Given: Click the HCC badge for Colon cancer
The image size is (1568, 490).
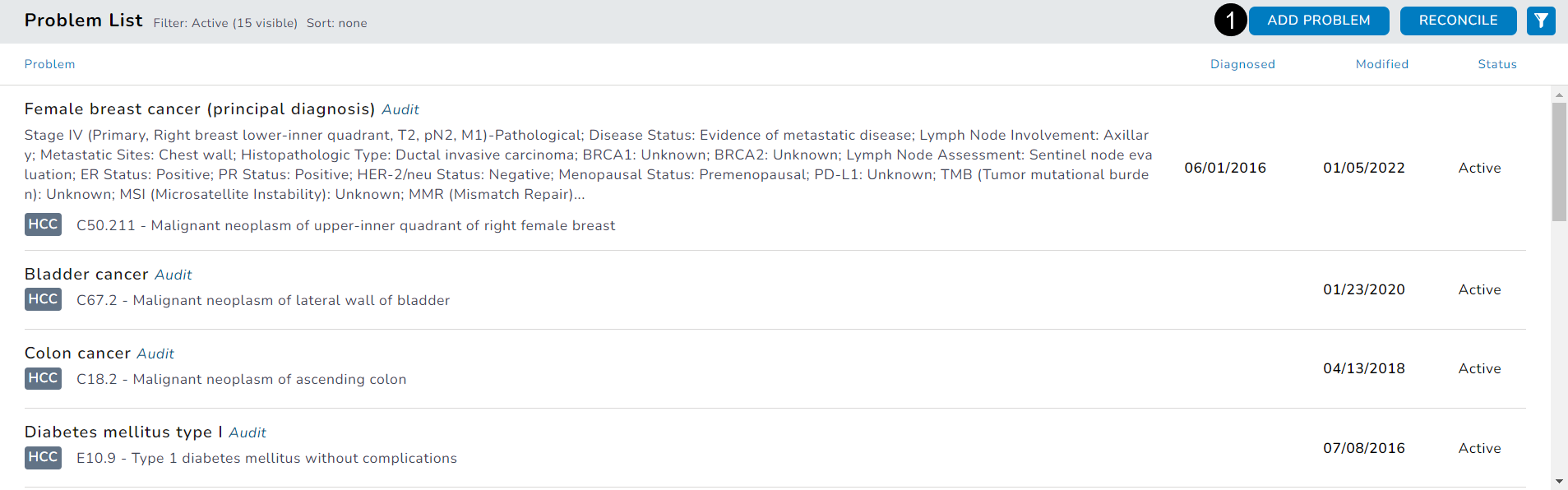Looking at the screenshot, I should [x=43, y=378].
